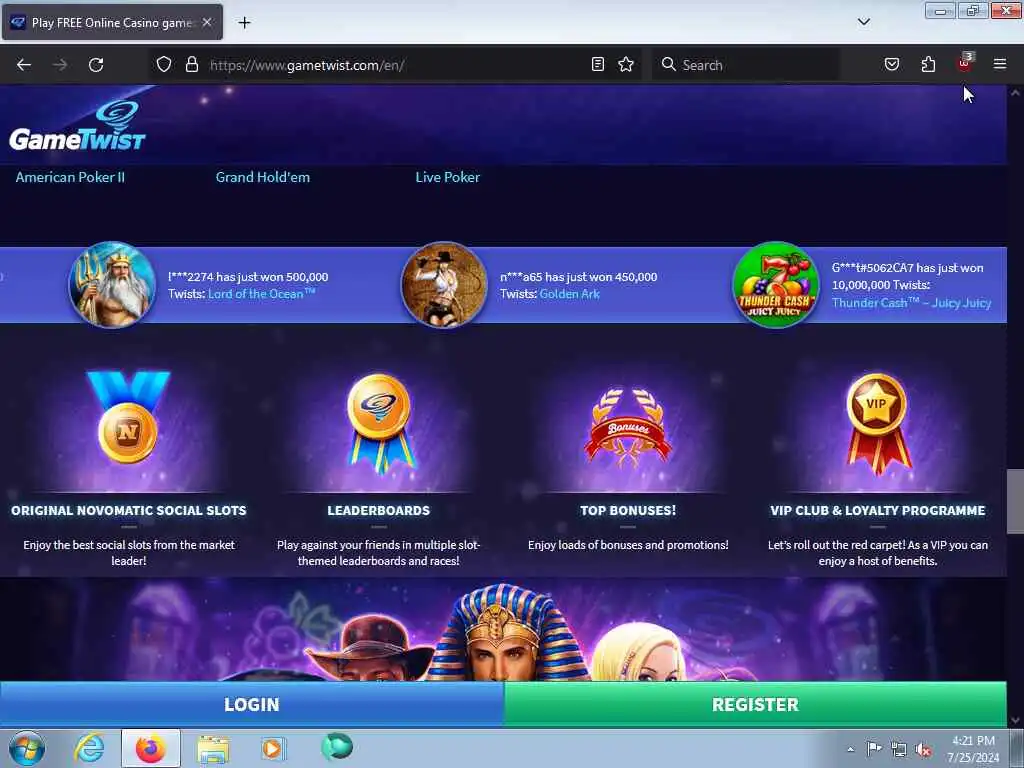
Task: Click the green globe taskbar icon
Action: 337,747
